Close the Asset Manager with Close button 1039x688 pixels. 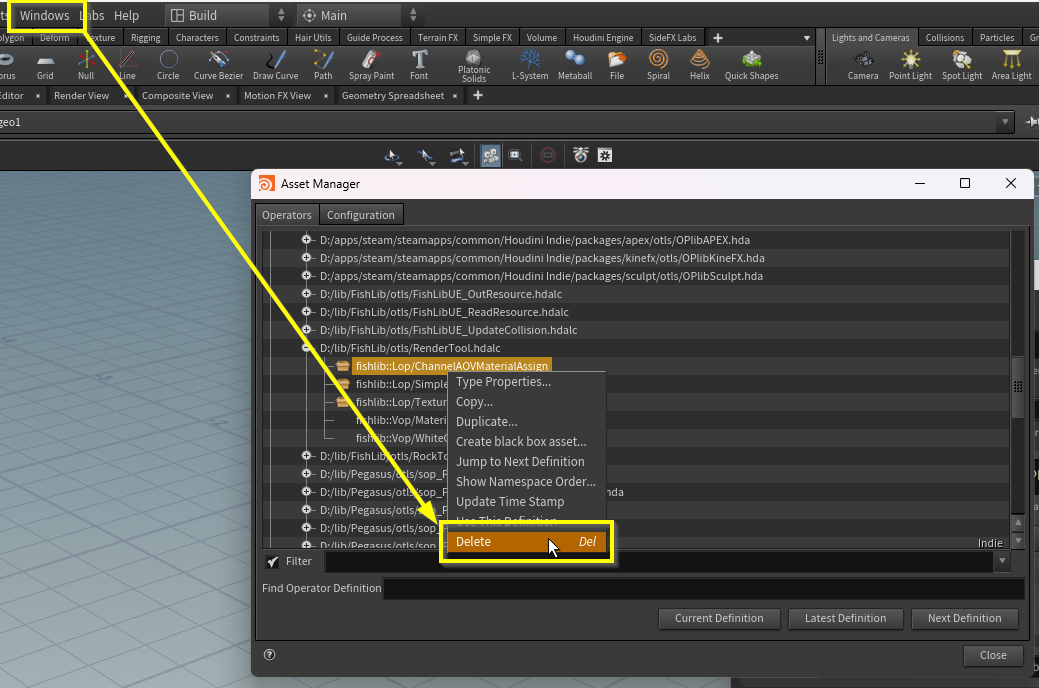993,656
